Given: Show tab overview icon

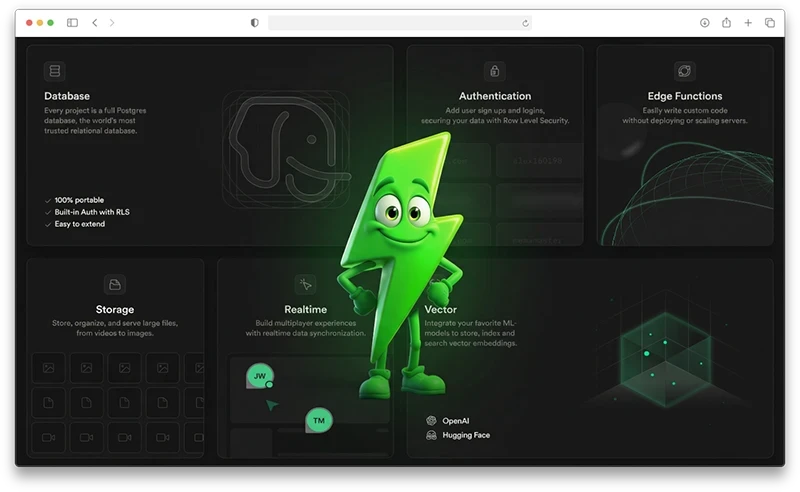Looking at the screenshot, I should (770, 23).
